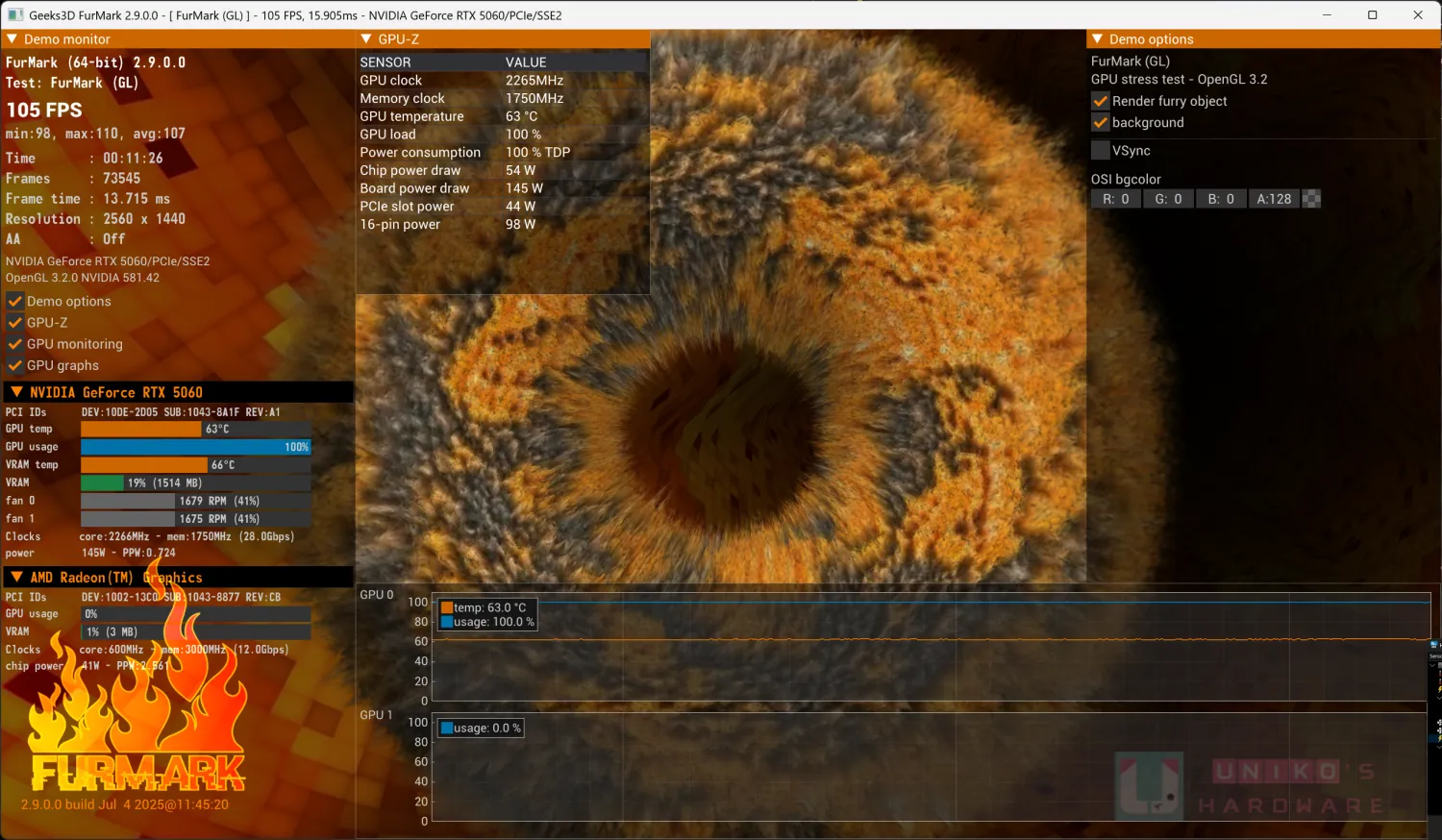Click the blue usage legend icon for GPU 1
This screenshot has width=1442, height=840.
(447, 729)
